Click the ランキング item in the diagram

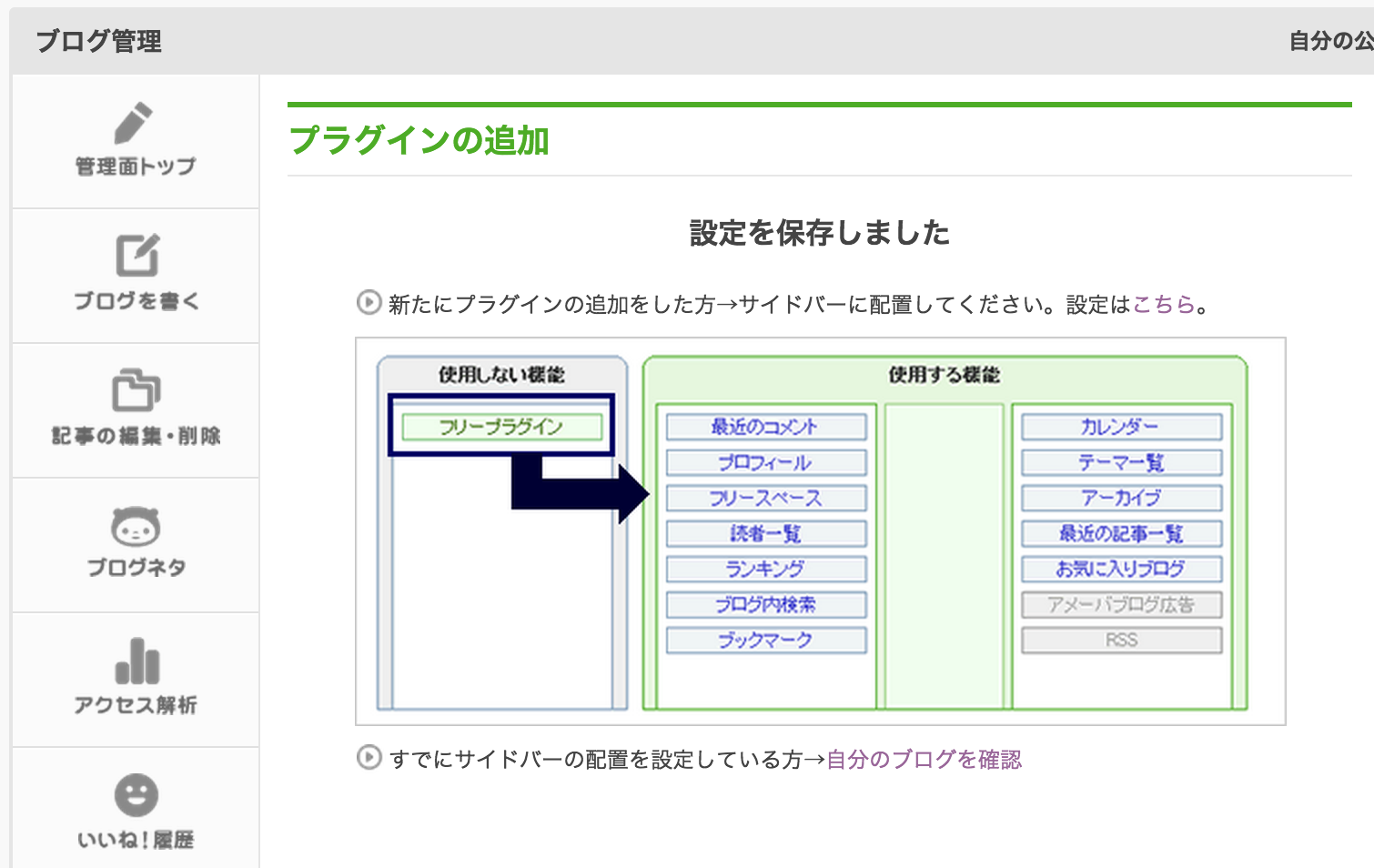[x=765, y=570]
